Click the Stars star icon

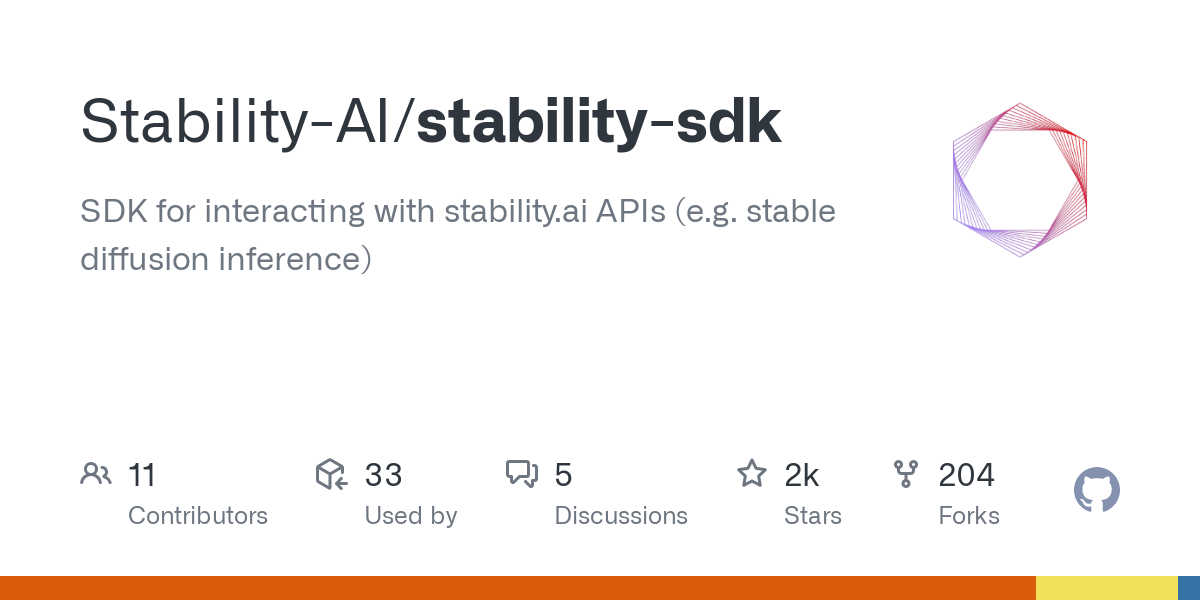click(x=751, y=474)
